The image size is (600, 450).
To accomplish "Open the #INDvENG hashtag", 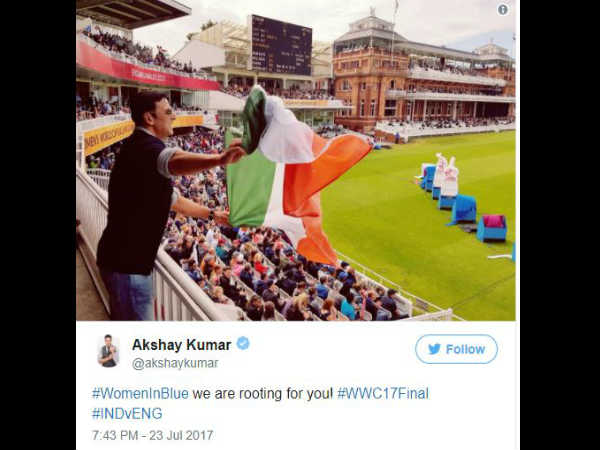I will (127, 414).
